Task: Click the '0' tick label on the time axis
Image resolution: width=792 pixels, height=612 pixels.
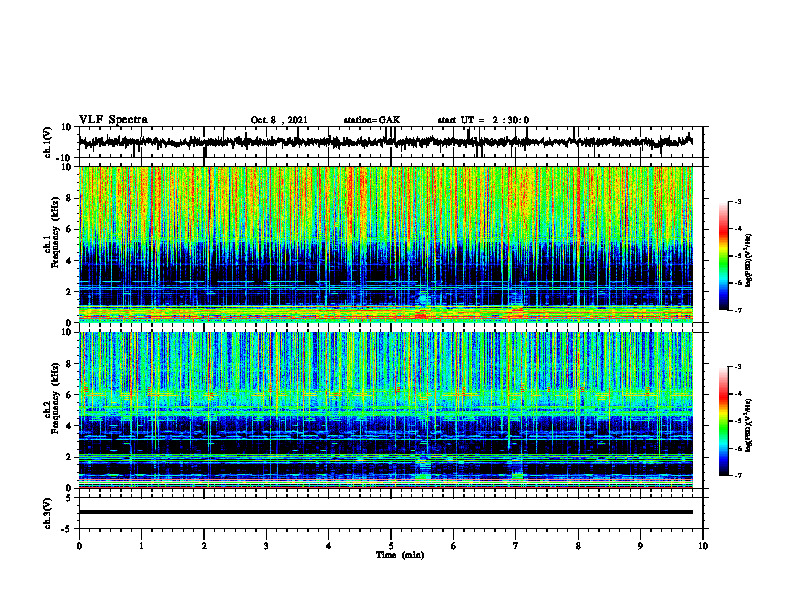Action: tap(79, 546)
